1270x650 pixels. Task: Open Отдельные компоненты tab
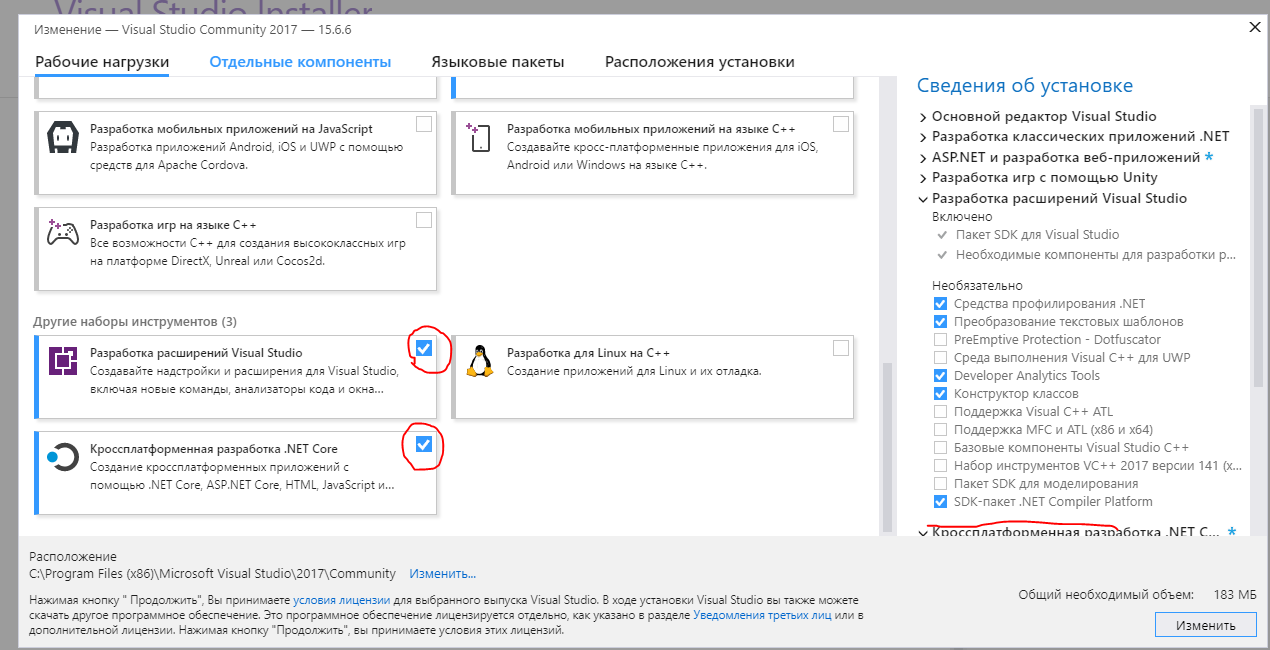300,62
